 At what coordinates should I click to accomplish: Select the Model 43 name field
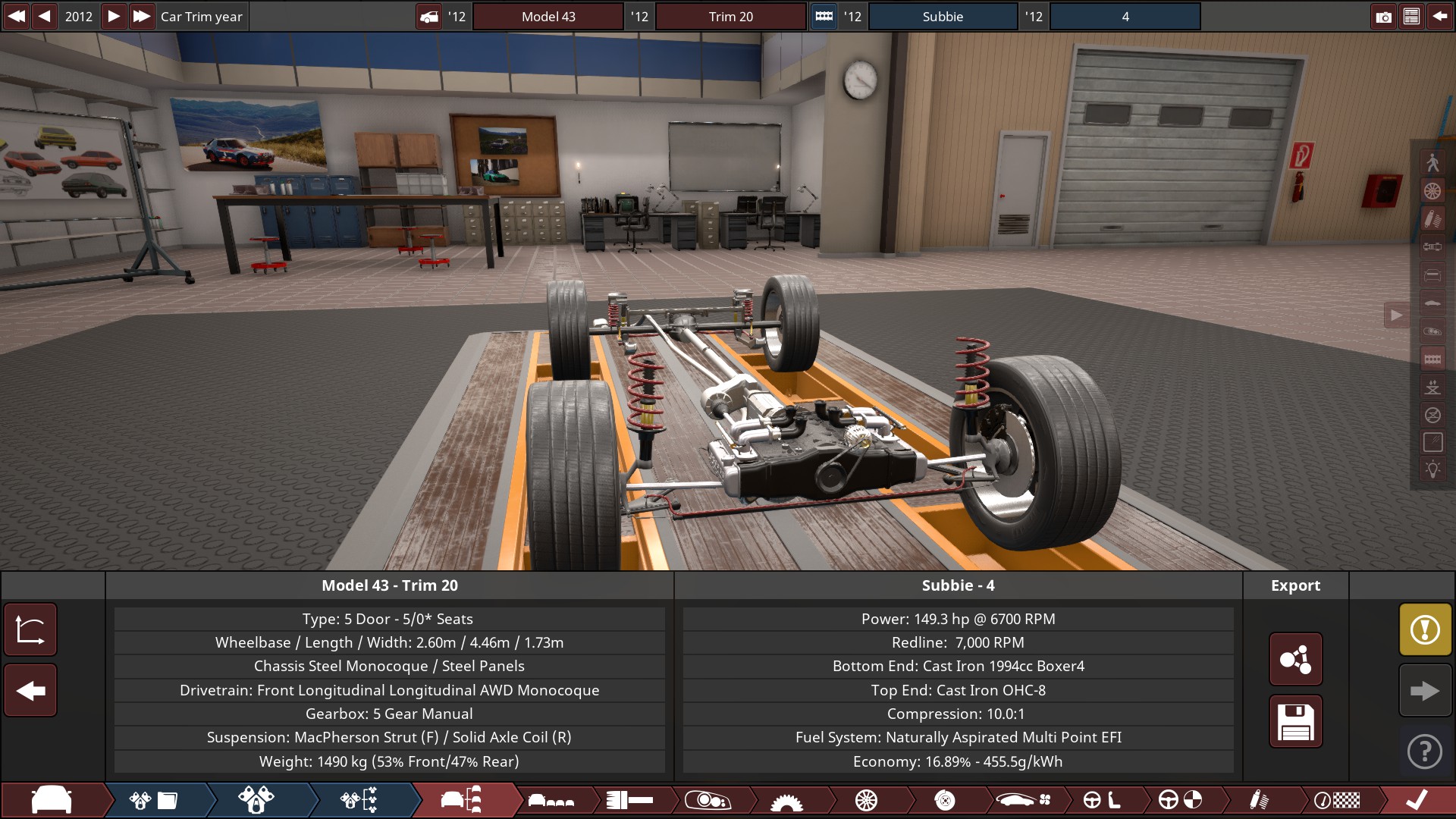pyautogui.click(x=548, y=16)
